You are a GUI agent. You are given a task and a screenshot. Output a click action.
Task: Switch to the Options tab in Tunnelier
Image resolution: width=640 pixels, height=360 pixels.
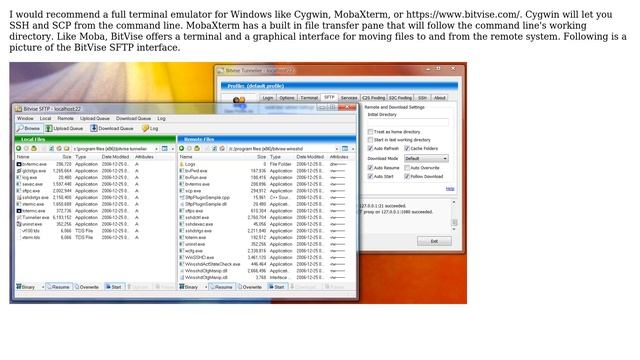(287, 98)
